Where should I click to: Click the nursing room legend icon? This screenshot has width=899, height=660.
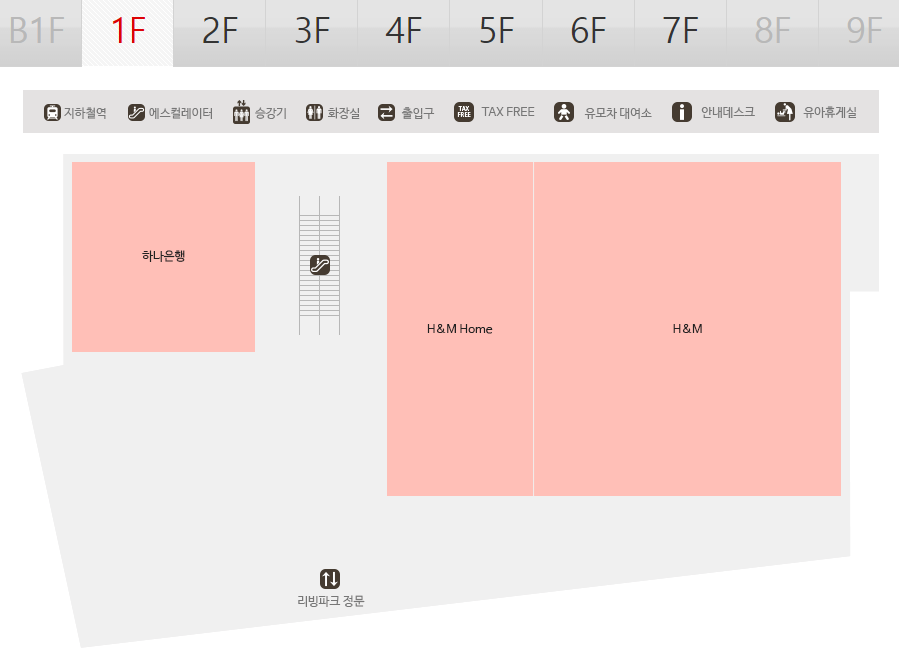pyautogui.click(x=785, y=112)
